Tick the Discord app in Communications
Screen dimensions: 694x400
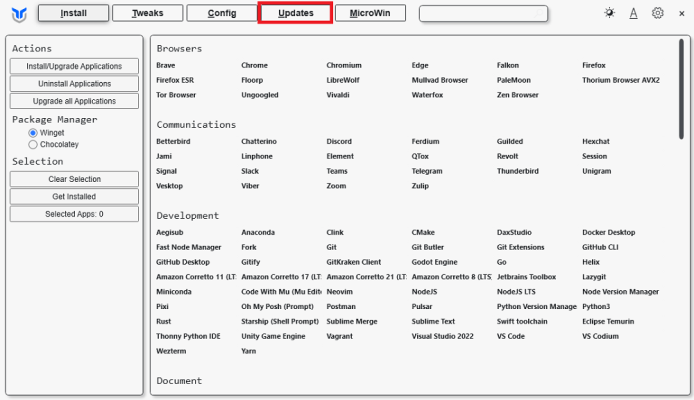point(340,141)
